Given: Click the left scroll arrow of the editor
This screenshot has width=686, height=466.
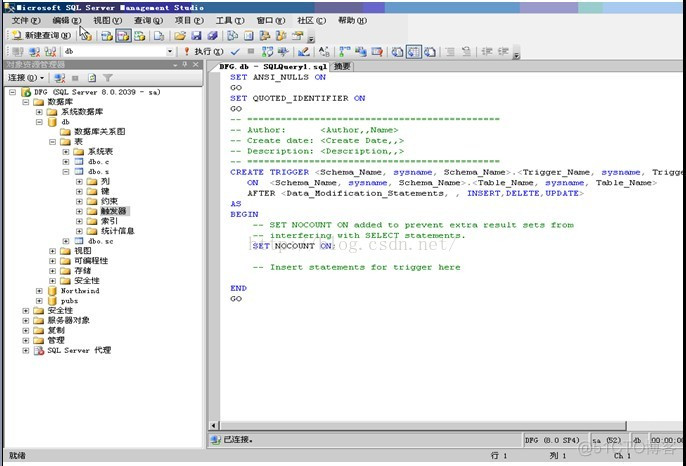Looking at the screenshot, I should 214,425.
